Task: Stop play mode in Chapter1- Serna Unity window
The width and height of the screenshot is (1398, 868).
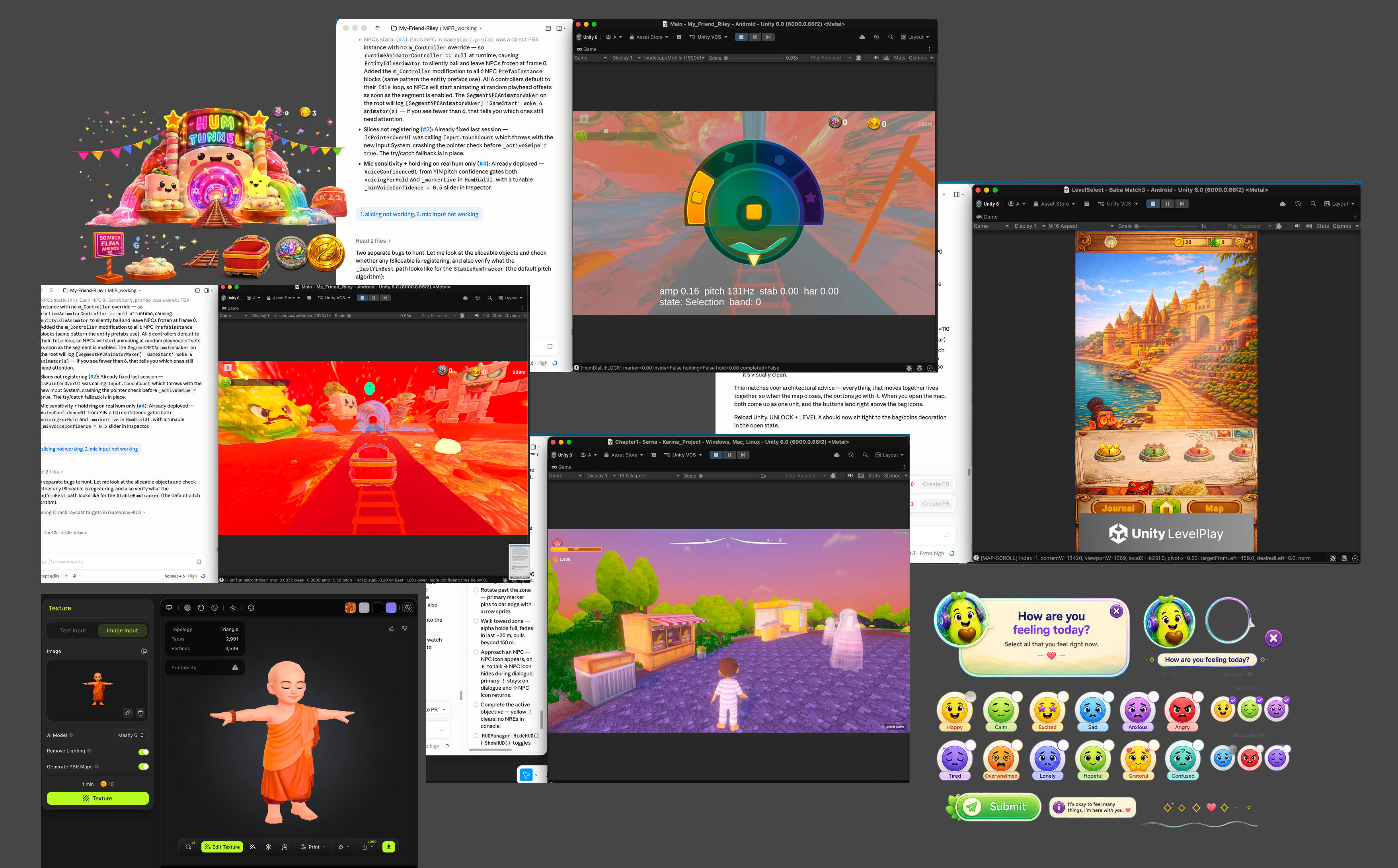Action: pyautogui.click(x=716, y=454)
